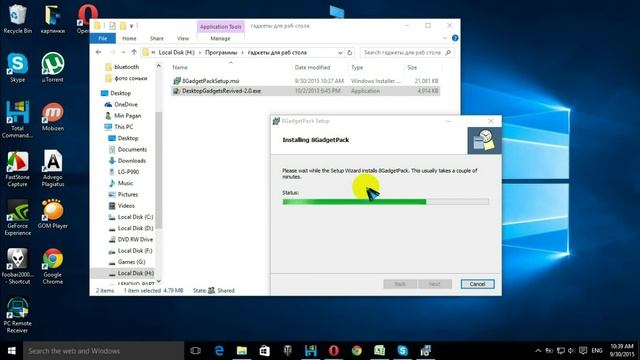Open Downloads in navigation pane
The height and width of the screenshot is (360, 640).
click(x=131, y=161)
